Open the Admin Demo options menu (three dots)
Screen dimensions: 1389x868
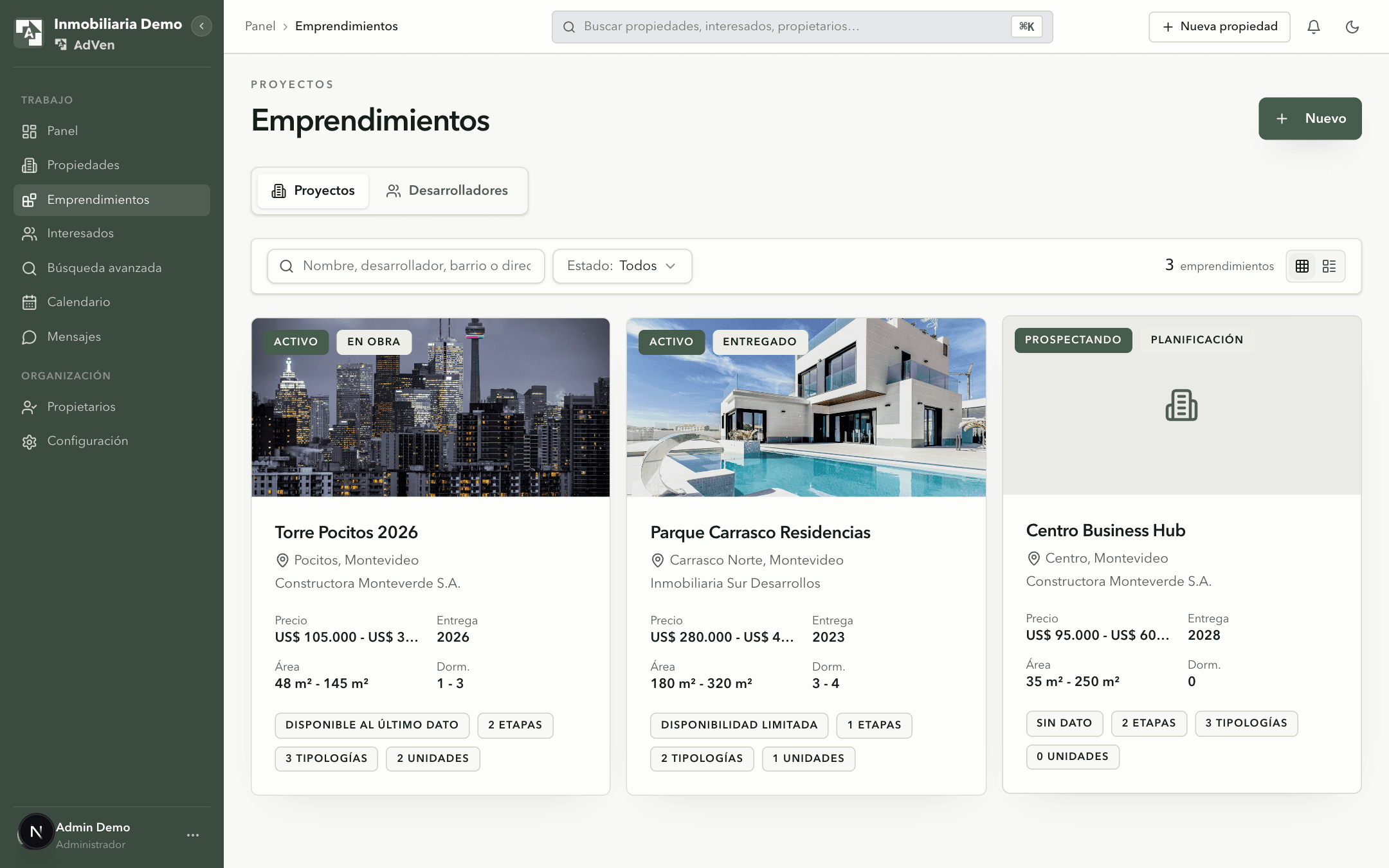[193, 835]
